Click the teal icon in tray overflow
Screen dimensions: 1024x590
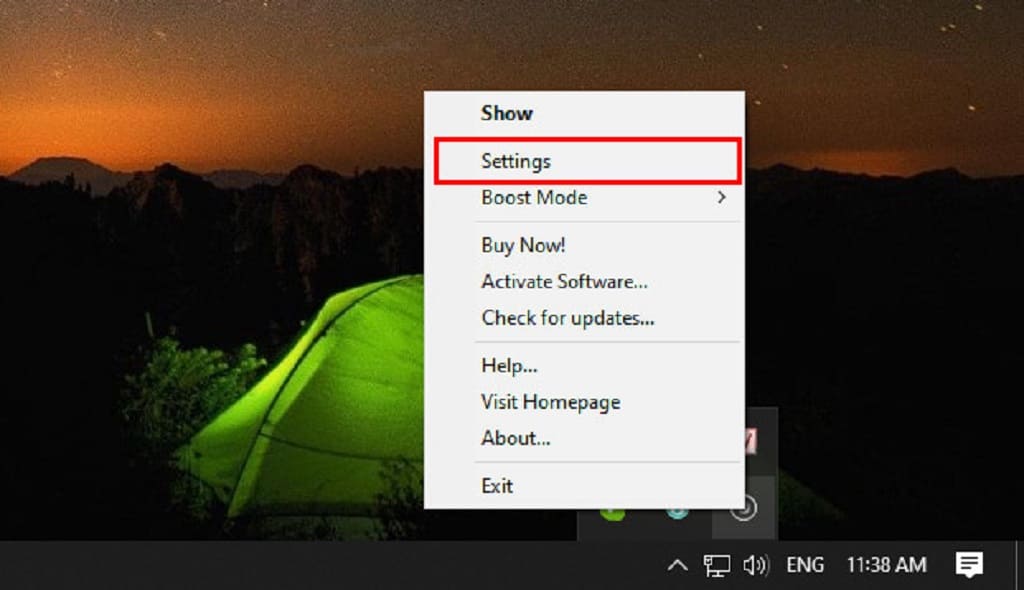677,513
